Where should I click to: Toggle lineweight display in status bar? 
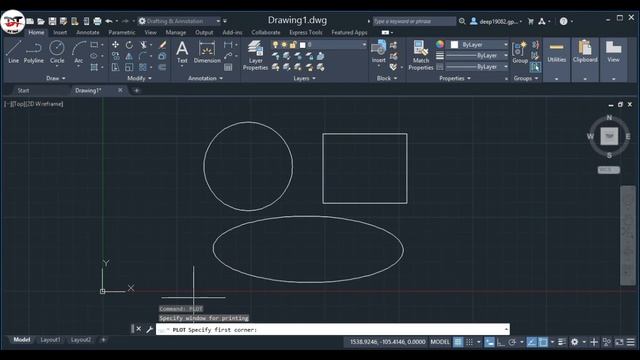[x=562, y=342]
